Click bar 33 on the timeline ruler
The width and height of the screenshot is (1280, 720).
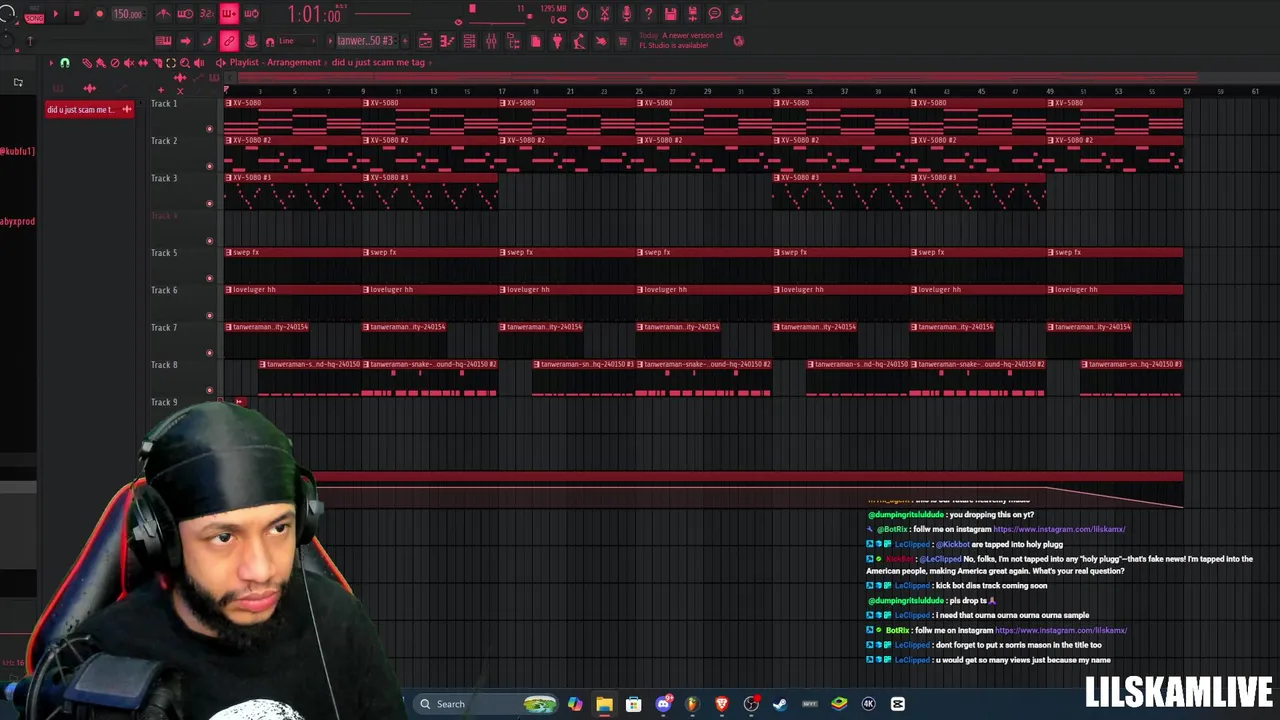coord(776,92)
